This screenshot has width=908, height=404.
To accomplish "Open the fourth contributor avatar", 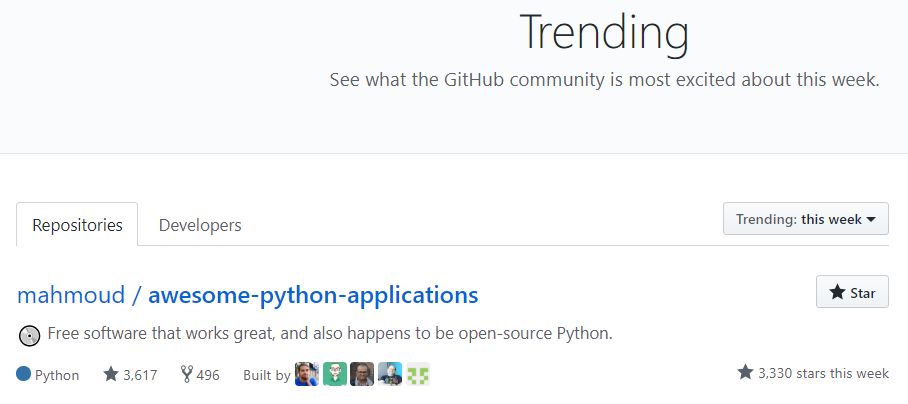I will pyautogui.click(x=390, y=374).
